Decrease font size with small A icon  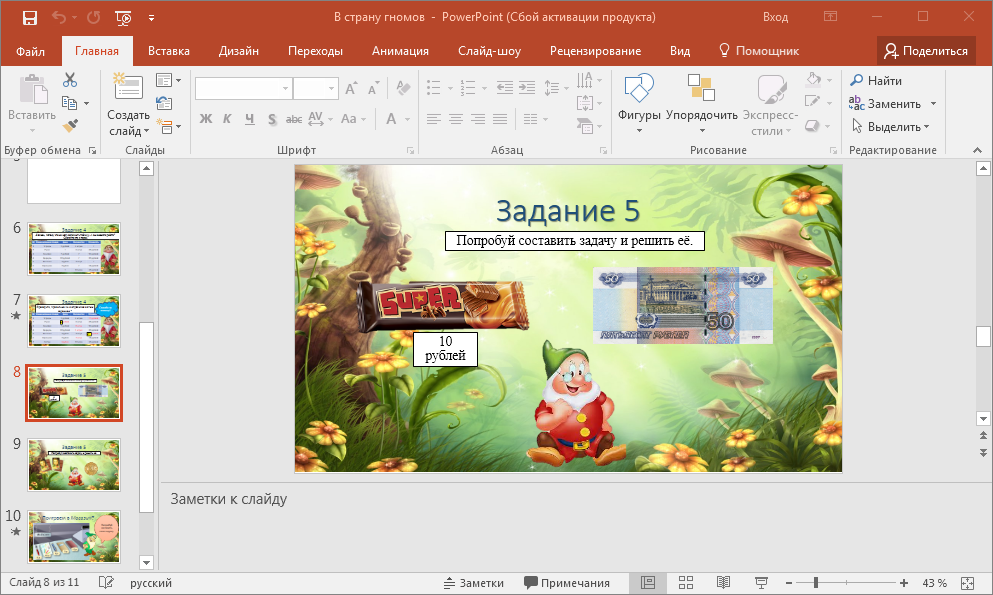(x=374, y=88)
